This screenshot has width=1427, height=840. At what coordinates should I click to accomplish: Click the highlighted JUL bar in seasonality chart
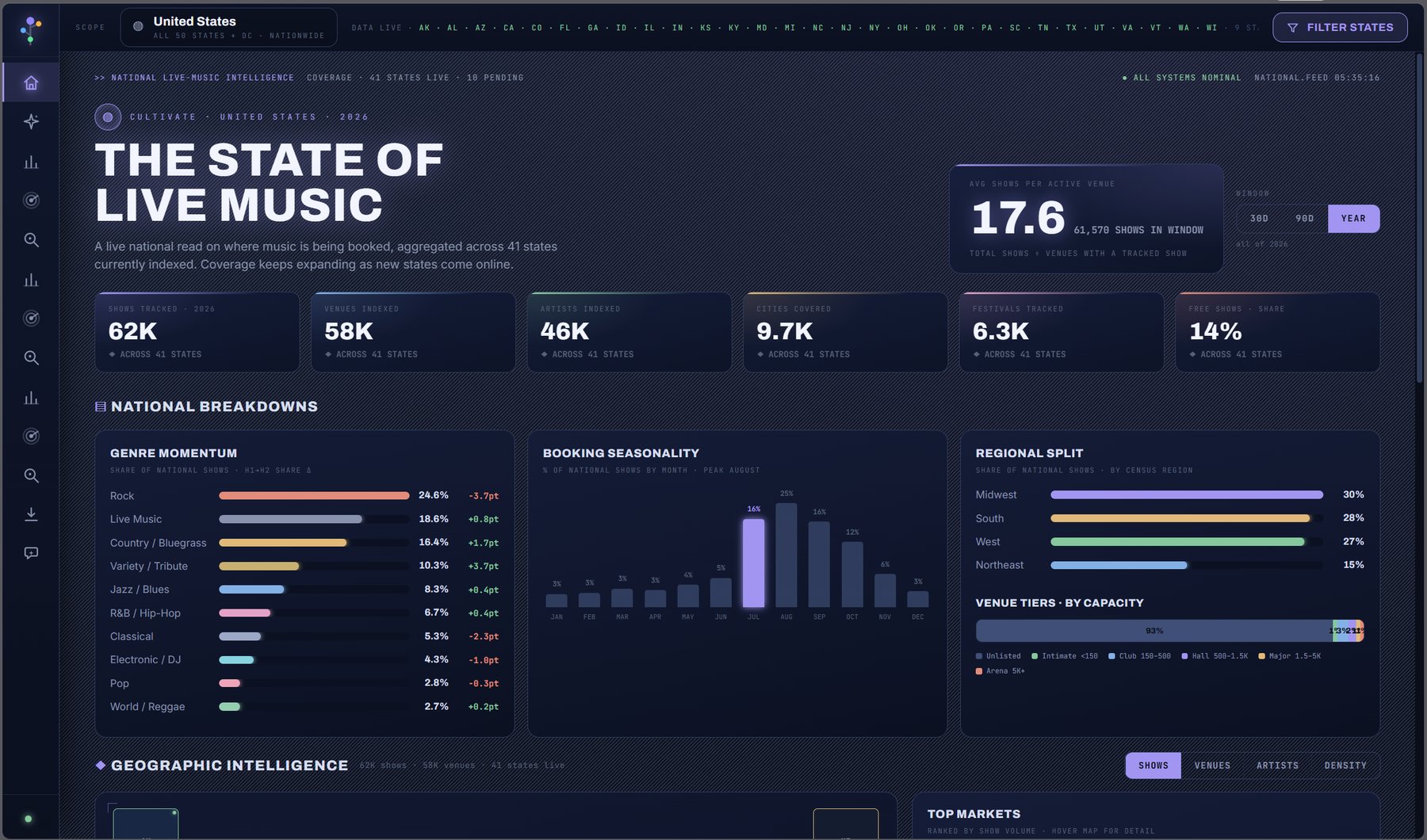(753, 563)
